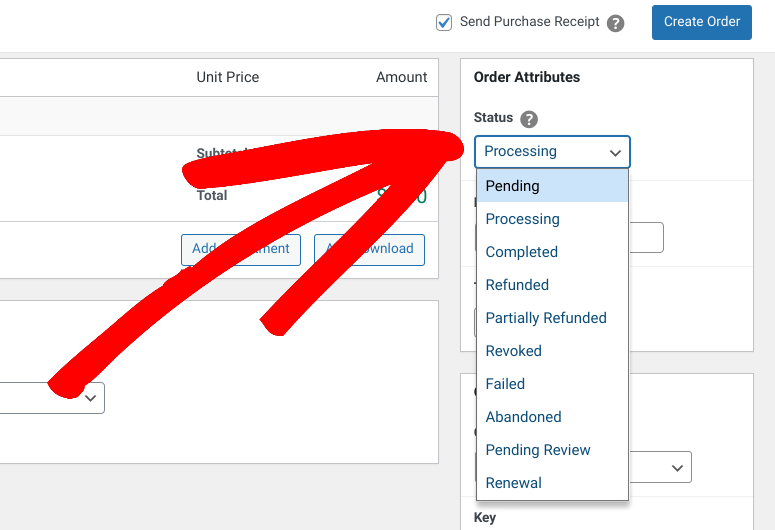
Task: Choose Pending from the status list
Action: (x=552, y=186)
